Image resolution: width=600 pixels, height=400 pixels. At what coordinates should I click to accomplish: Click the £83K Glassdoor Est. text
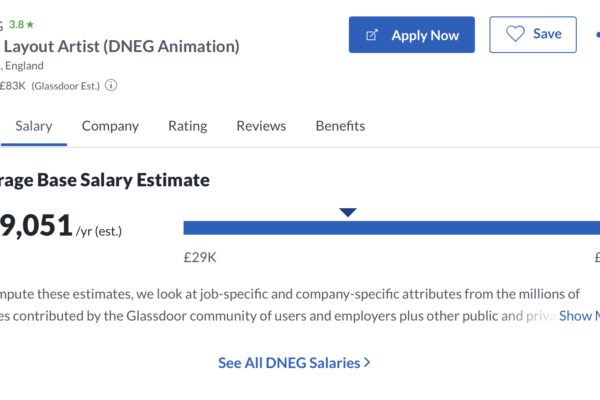tap(50, 86)
